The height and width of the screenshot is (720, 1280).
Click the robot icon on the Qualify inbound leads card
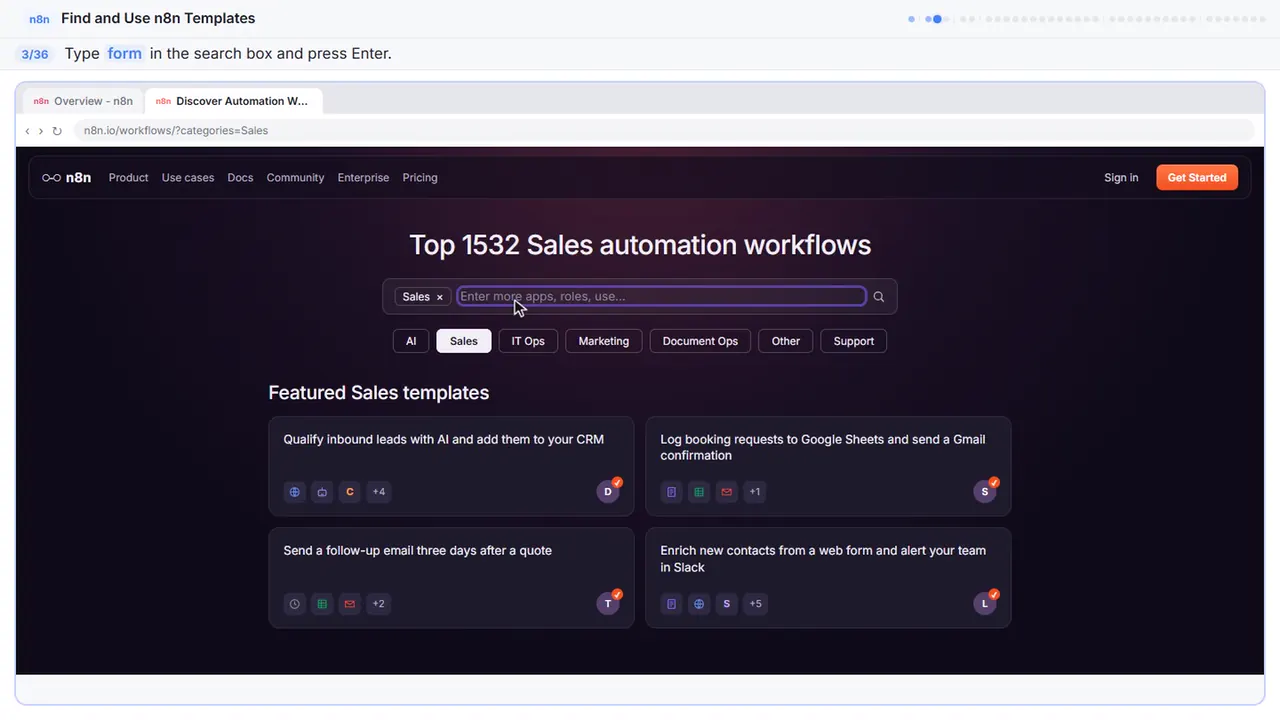[x=322, y=492]
